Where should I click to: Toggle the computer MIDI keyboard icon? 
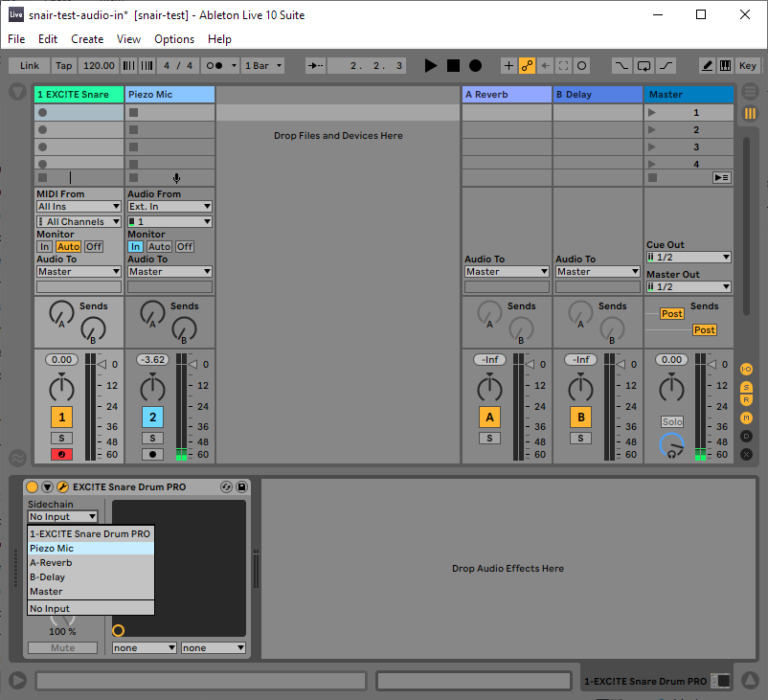tap(724, 66)
